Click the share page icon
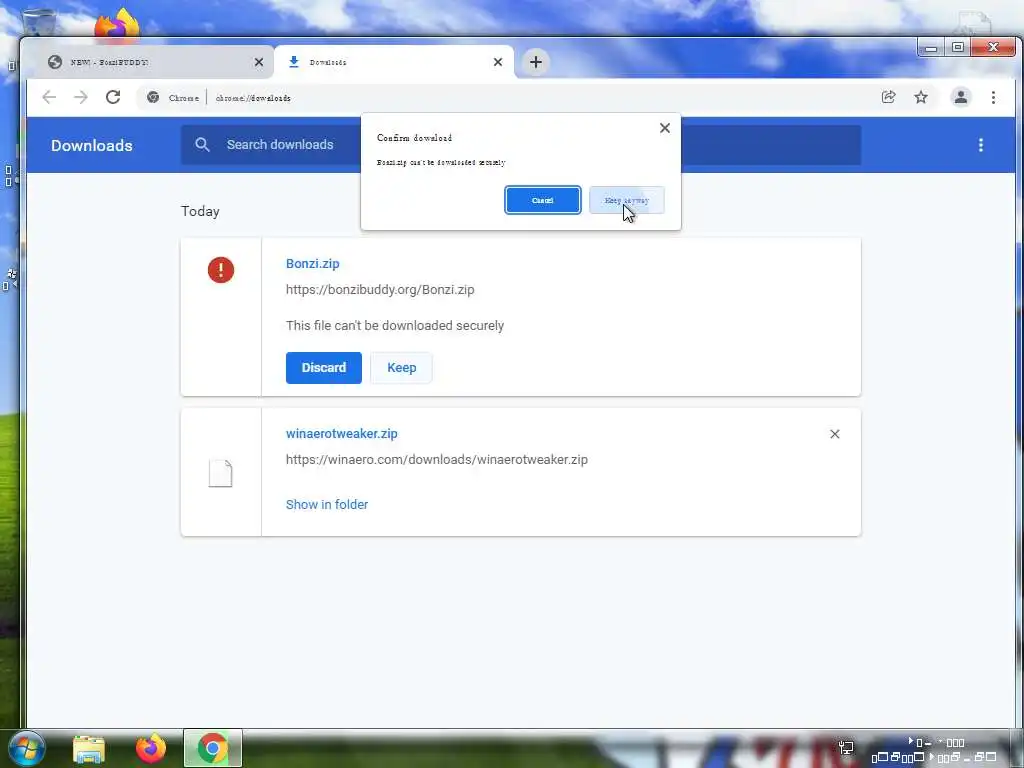 [x=888, y=97]
